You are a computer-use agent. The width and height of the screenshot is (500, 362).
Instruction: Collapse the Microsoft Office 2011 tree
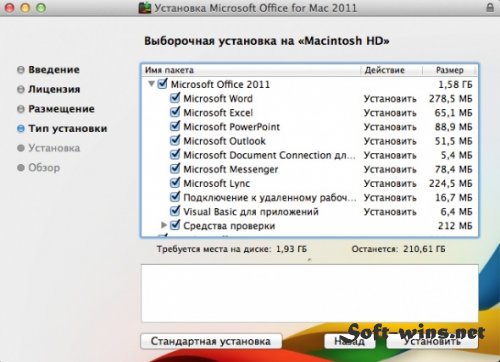(x=151, y=84)
